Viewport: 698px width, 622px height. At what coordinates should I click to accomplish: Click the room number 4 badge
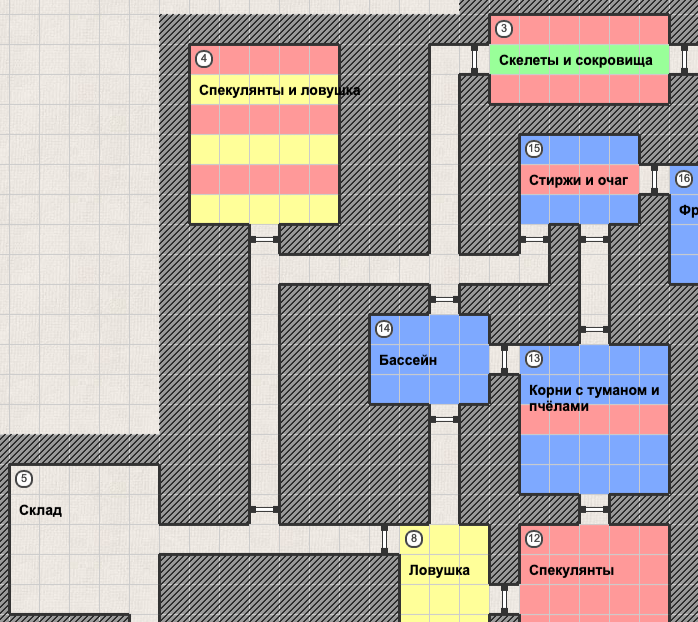click(204, 59)
